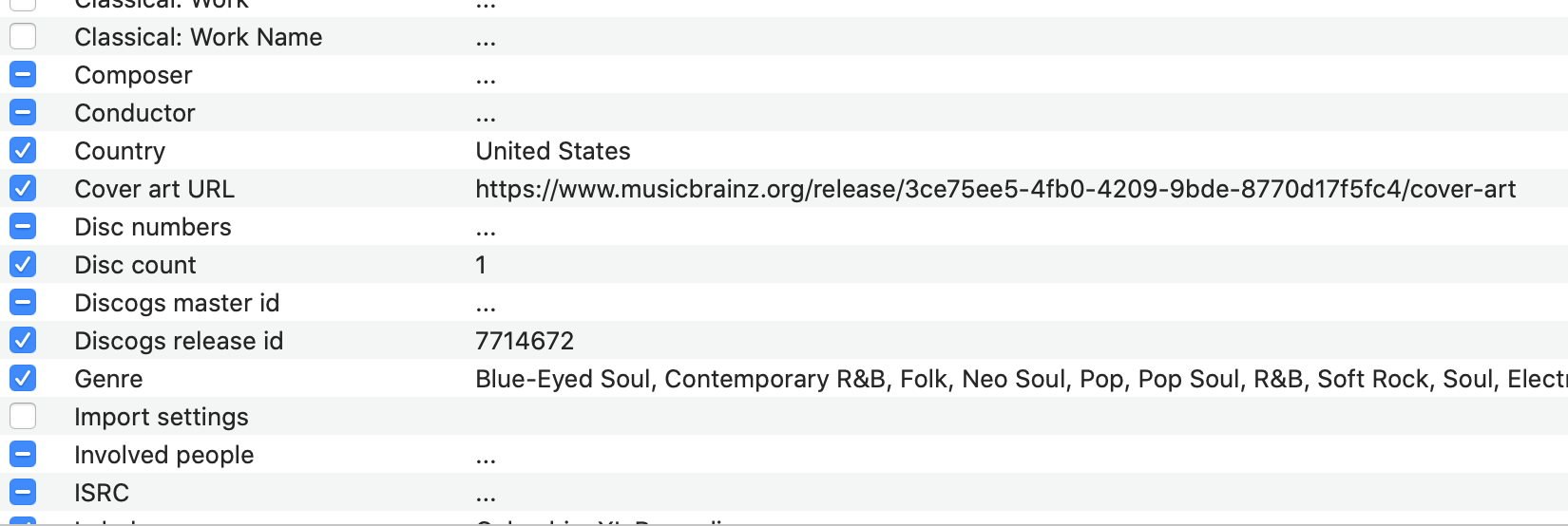Viewport: 1568px width, 526px height.
Task: Check the Classical: Work Name checkbox
Action: [x=23, y=37]
